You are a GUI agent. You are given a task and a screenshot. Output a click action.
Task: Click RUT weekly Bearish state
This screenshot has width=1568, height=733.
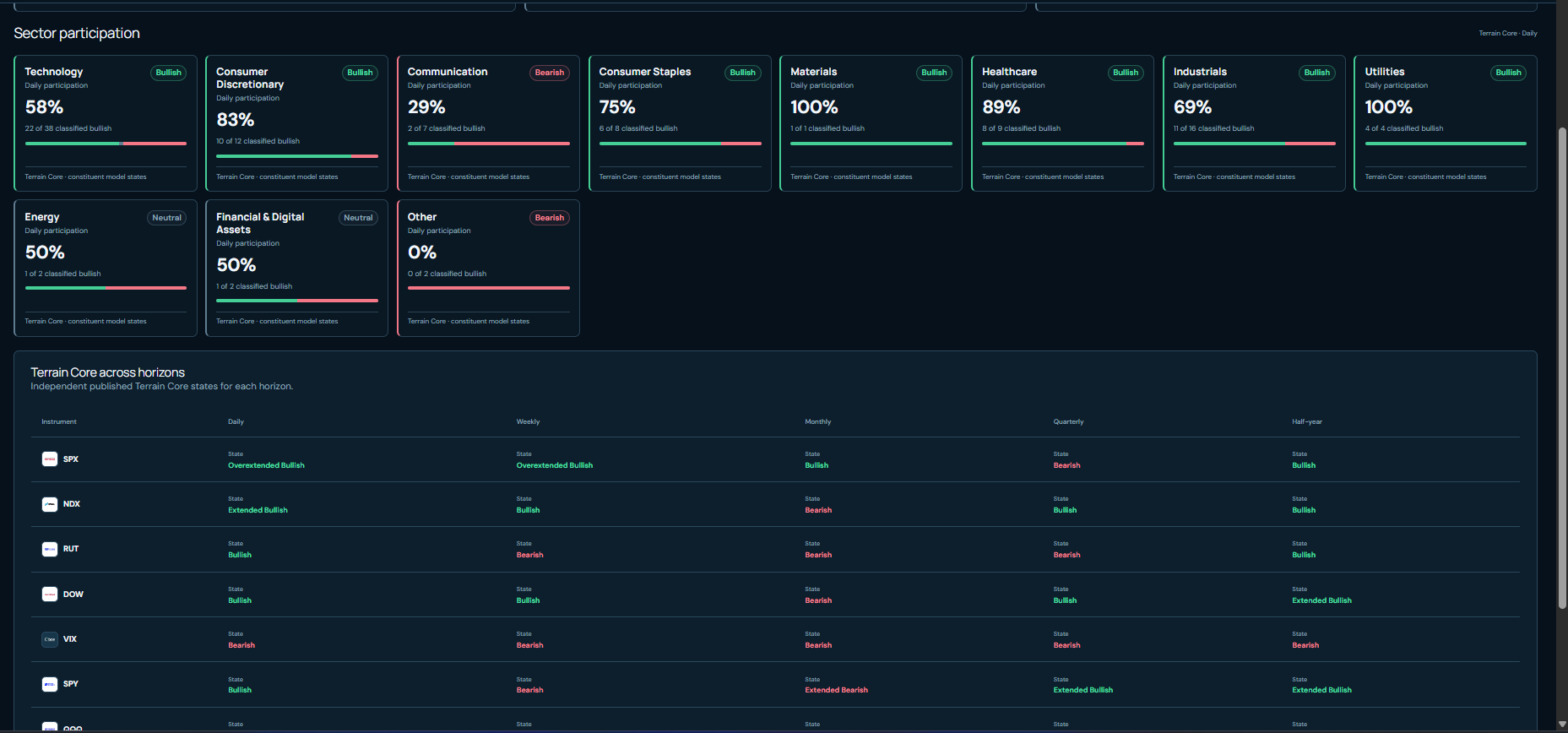click(529, 555)
